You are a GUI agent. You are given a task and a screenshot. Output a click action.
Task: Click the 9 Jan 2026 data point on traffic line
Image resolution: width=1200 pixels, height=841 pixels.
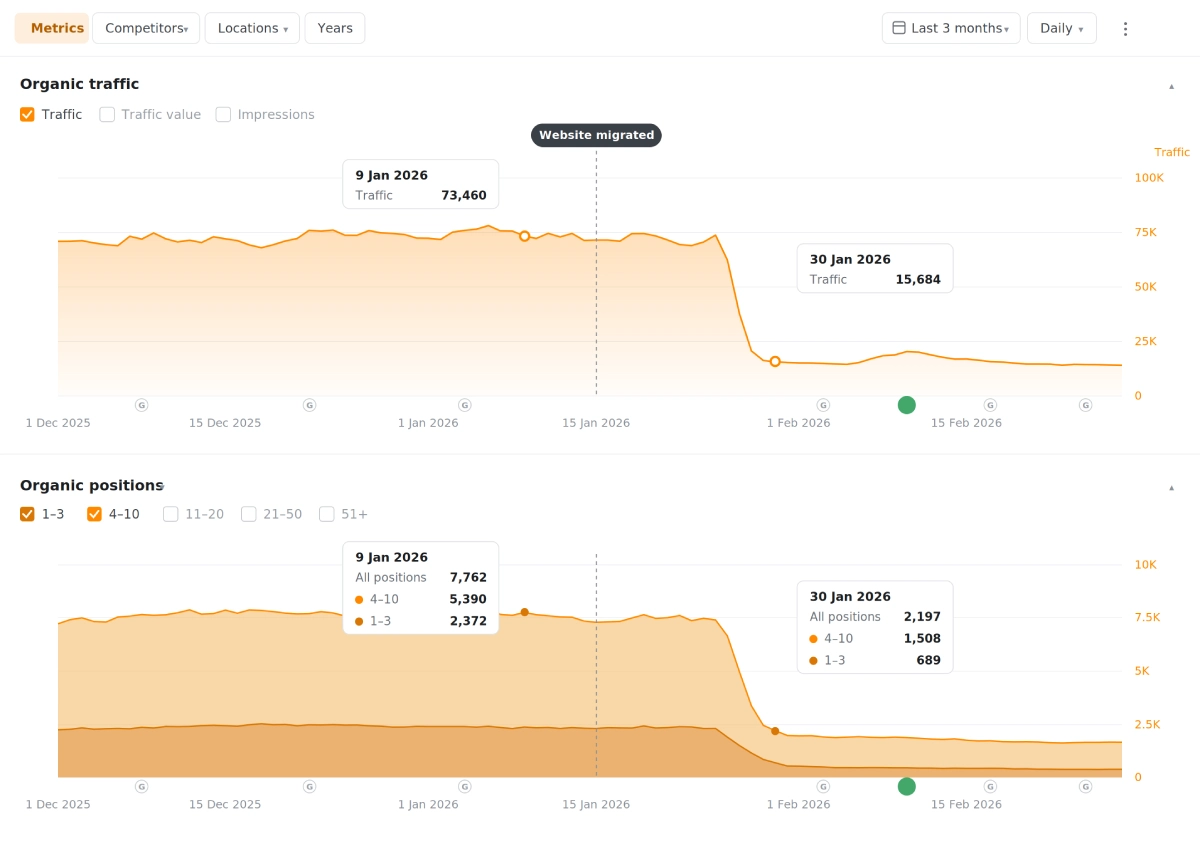[x=524, y=236]
